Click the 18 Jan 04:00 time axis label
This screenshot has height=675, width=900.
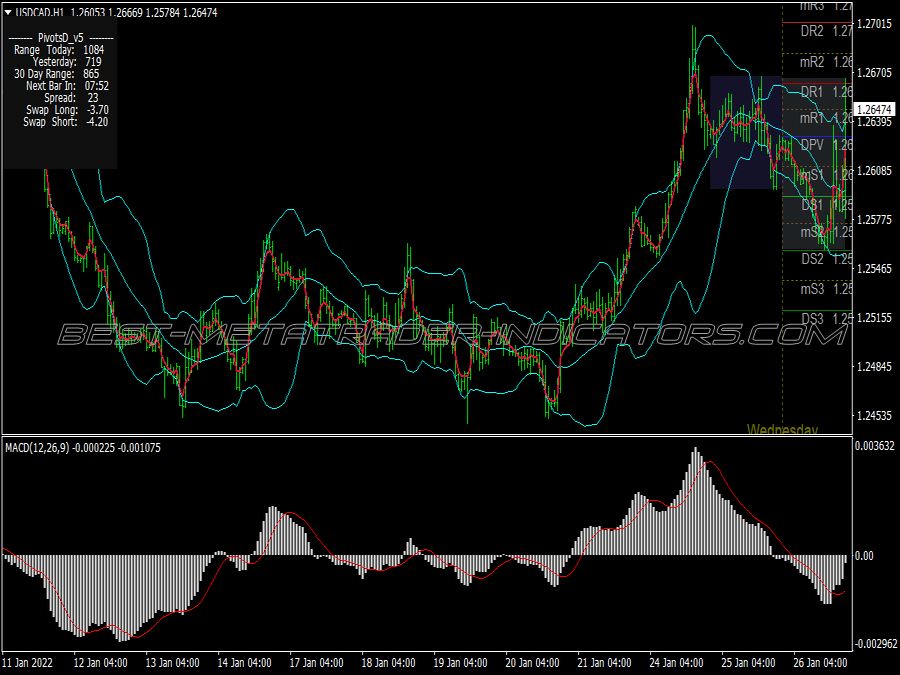(389, 663)
